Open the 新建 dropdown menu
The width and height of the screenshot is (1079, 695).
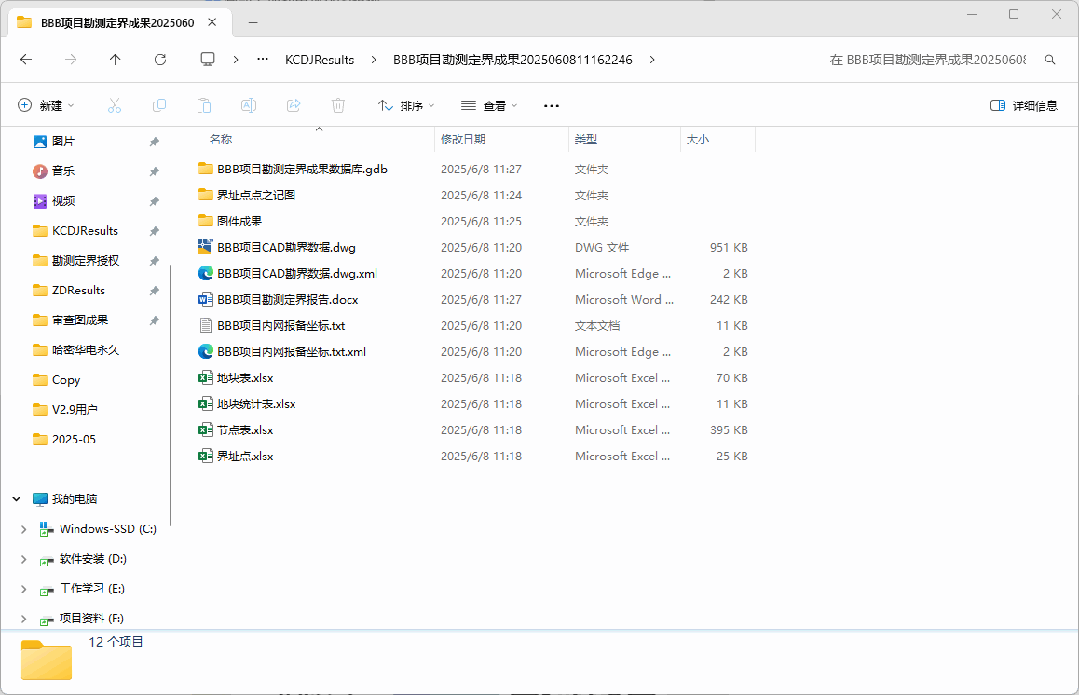46,105
